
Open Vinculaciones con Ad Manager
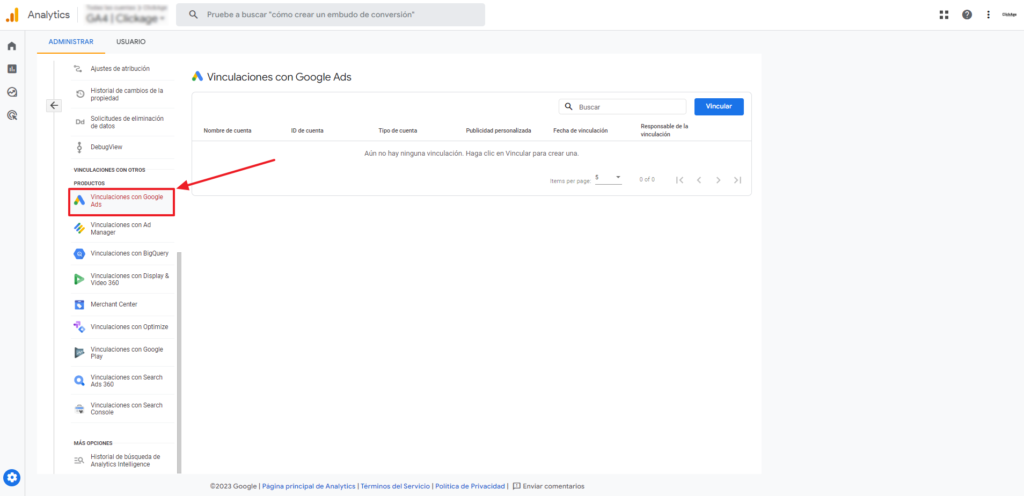click(x=121, y=228)
